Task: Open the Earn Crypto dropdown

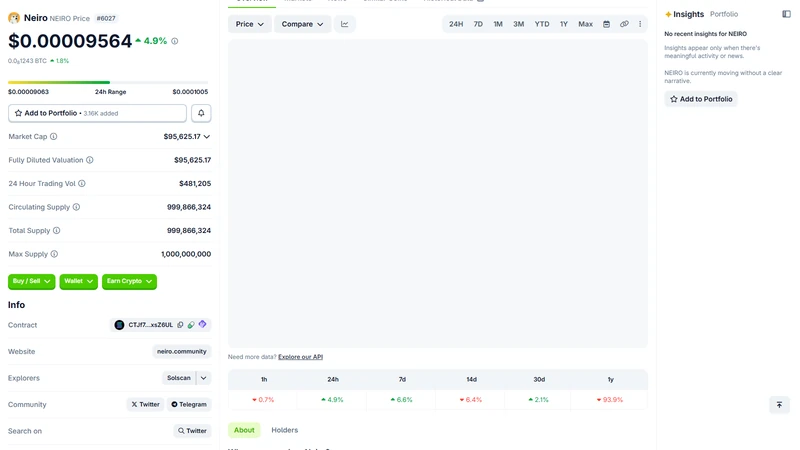Action: (x=130, y=281)
